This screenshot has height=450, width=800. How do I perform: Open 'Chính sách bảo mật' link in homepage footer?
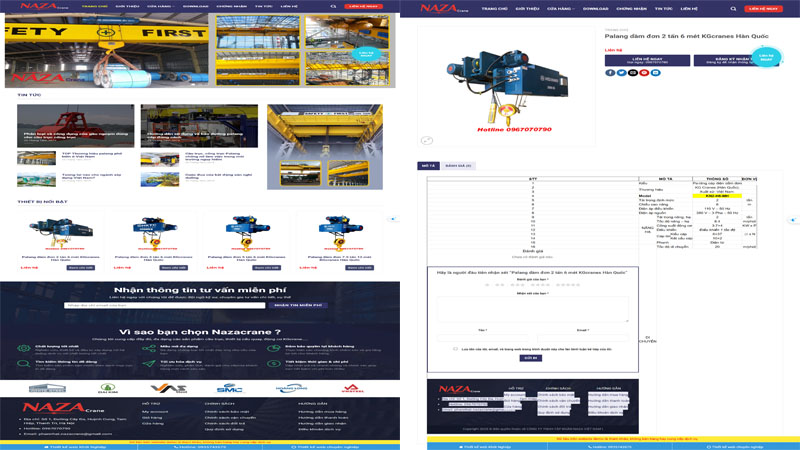click(227, 412)
